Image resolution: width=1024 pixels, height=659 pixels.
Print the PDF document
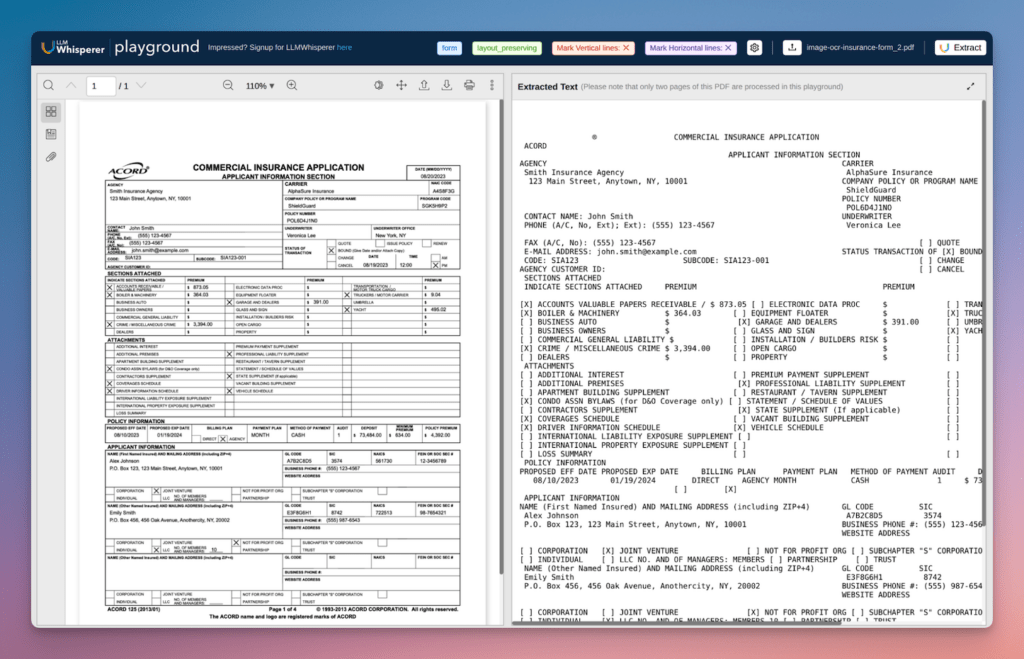[469, 86]
